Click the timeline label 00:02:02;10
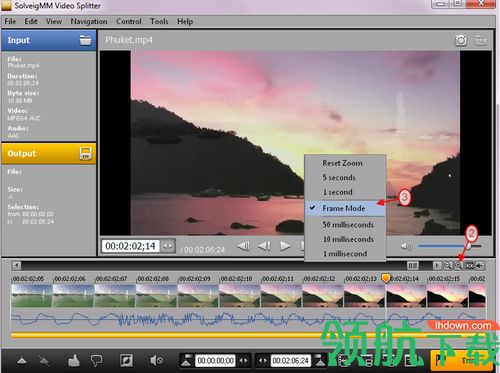This screenshot has width=500, height=373. [236, 279]
